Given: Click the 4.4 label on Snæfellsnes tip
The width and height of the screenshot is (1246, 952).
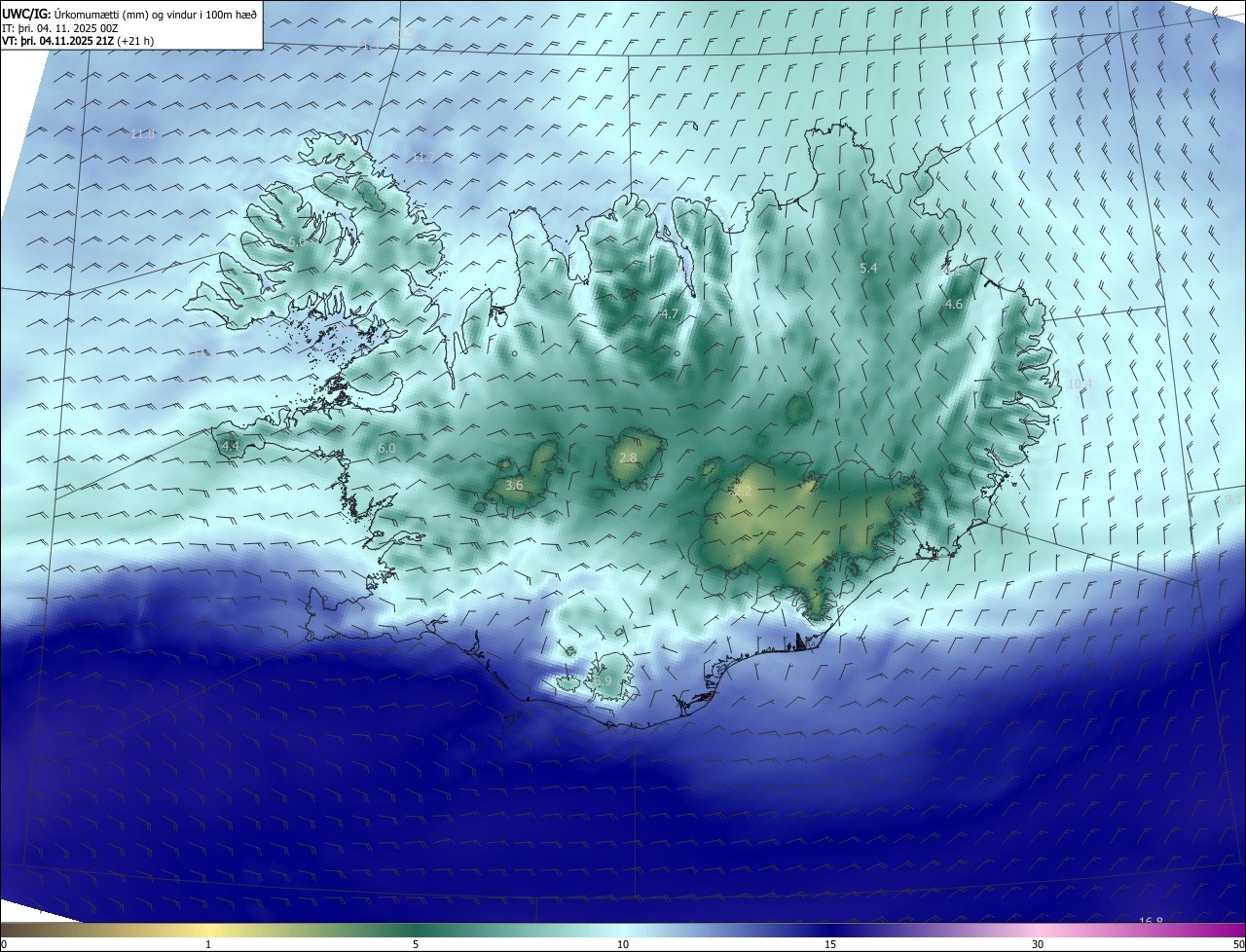Looking at the screenshot, I should (231, 446).
